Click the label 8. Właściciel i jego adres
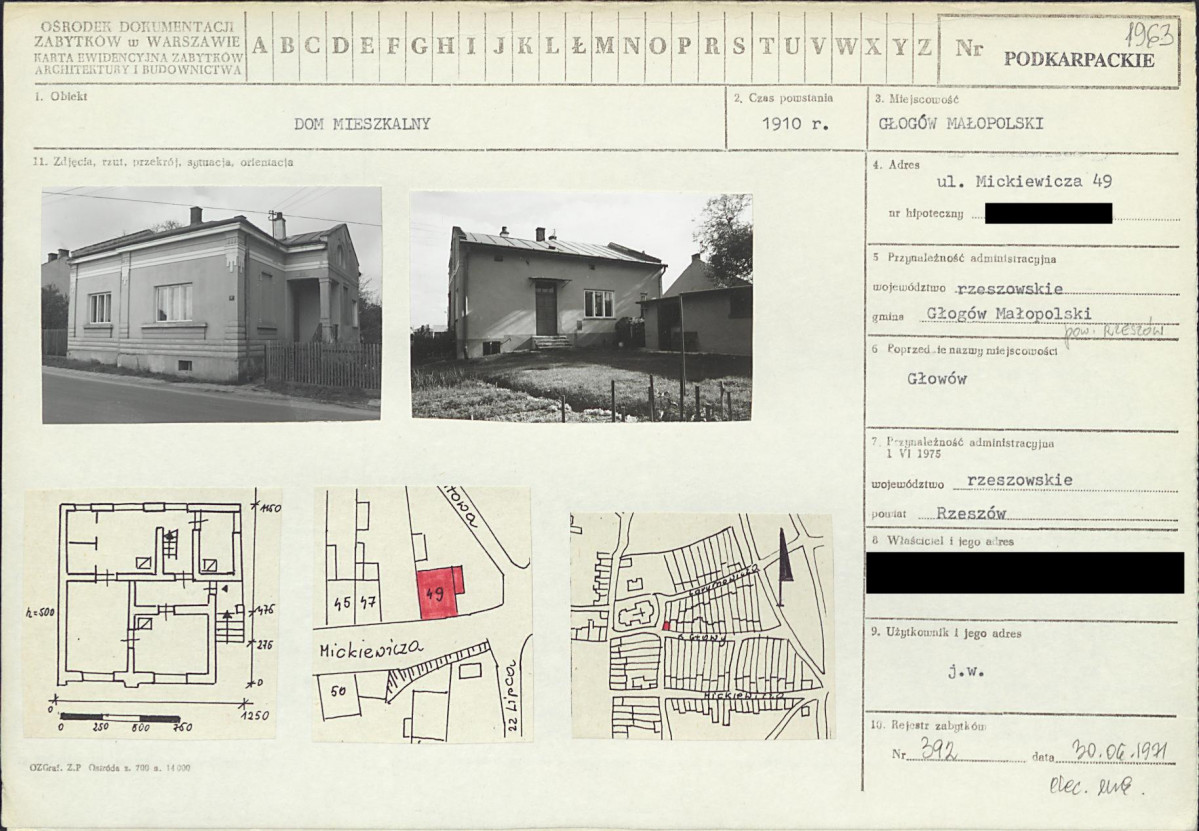1199x831 pixels. [x=942, y=541]
